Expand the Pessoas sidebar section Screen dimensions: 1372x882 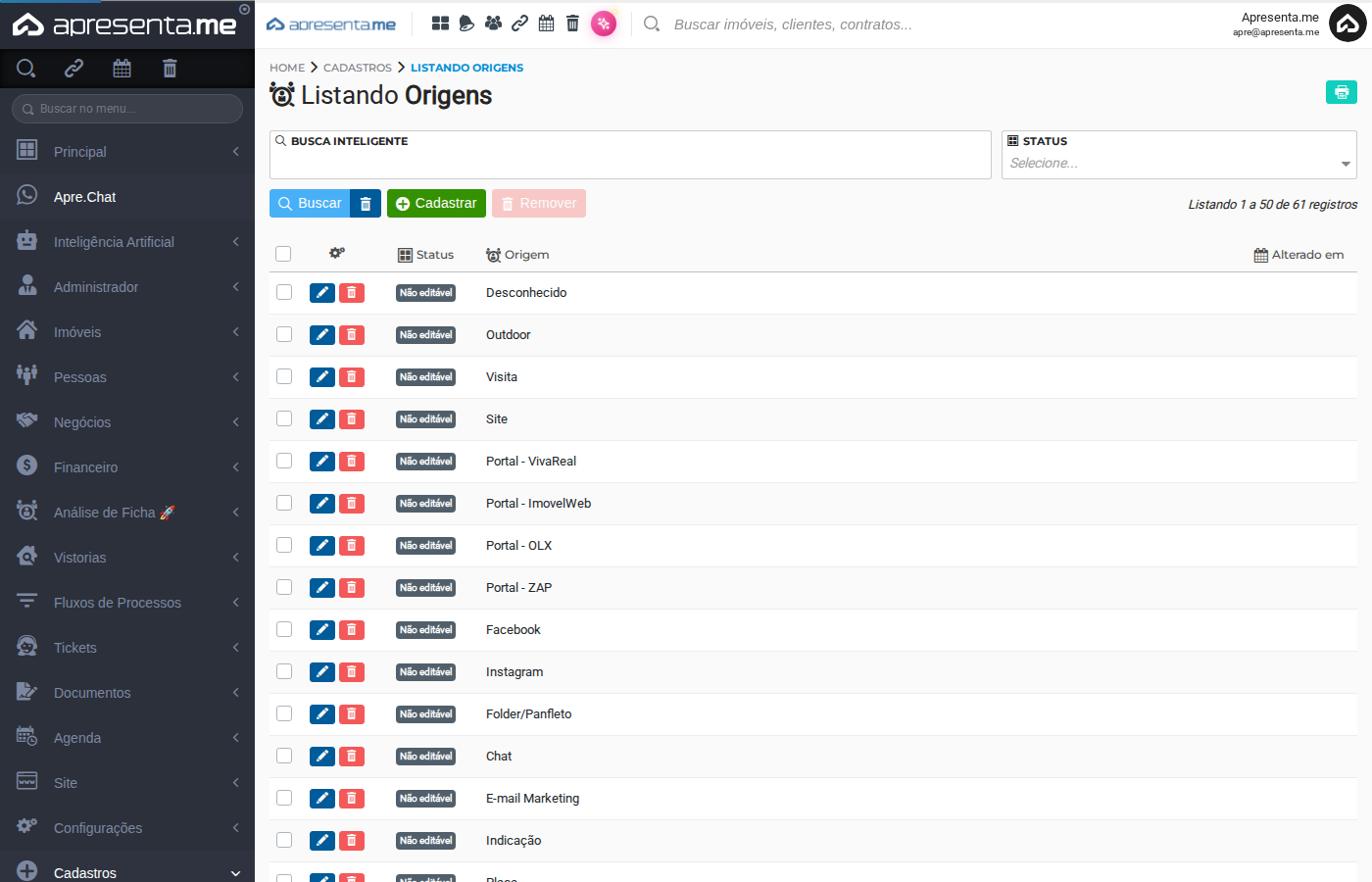pyautogui.click(x=127, y=377)
